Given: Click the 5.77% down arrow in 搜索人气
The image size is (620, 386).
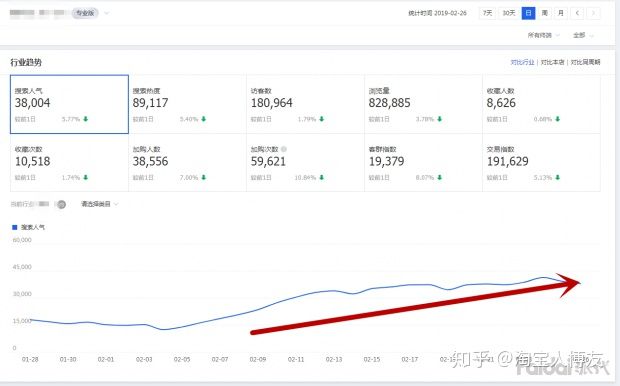Looking at the screenshot, I should point(86,119).
